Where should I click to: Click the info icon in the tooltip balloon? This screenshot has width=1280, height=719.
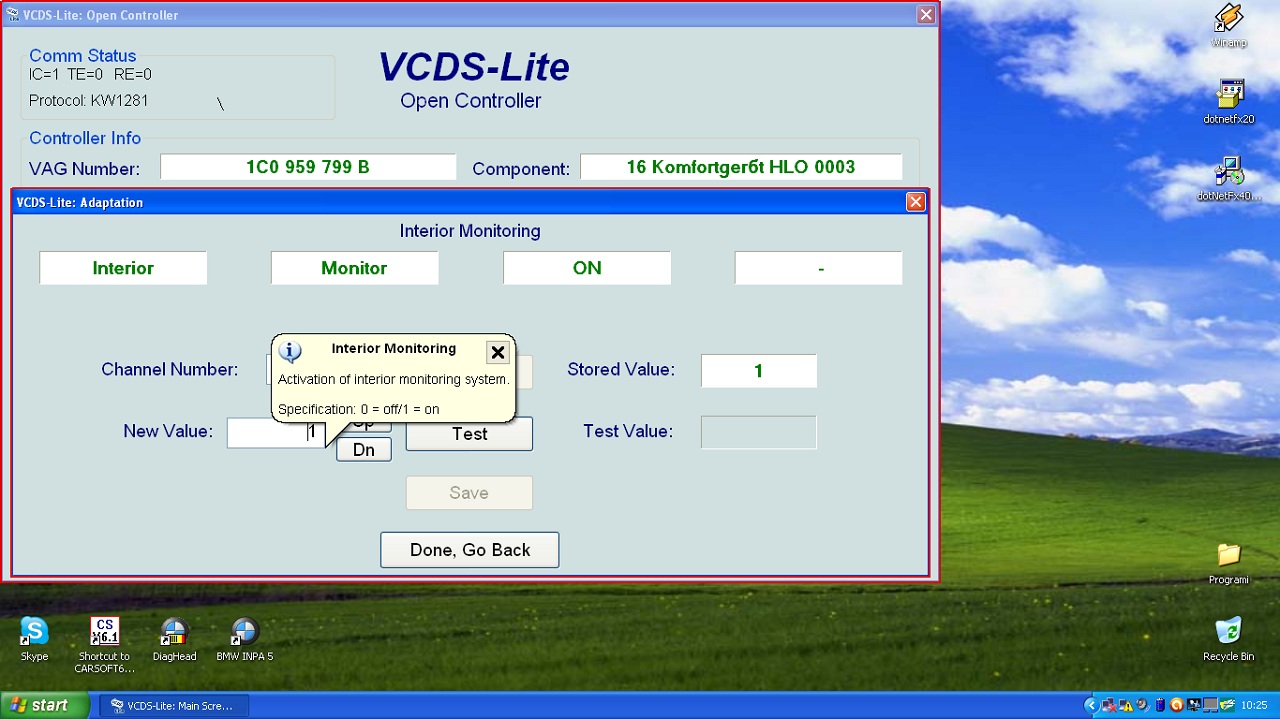click(x=289, y=351)
